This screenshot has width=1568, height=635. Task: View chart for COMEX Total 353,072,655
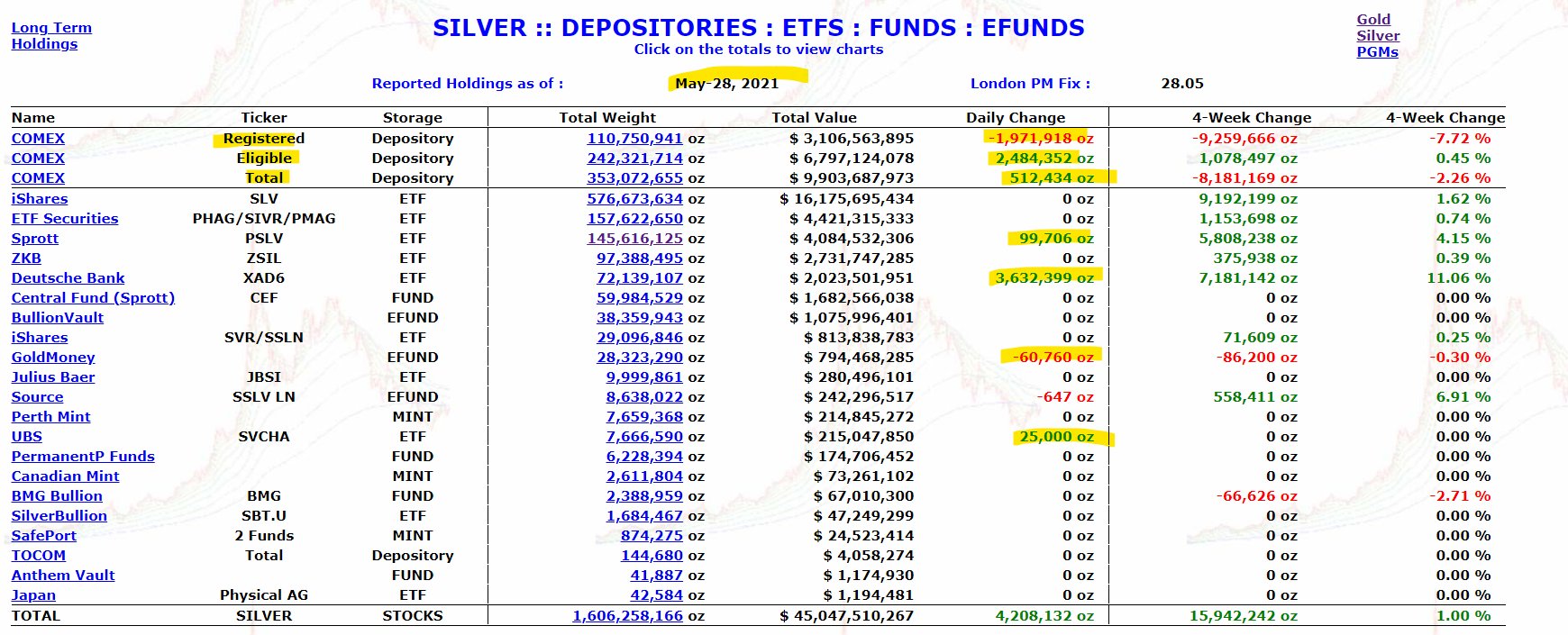tap(635, 178)
